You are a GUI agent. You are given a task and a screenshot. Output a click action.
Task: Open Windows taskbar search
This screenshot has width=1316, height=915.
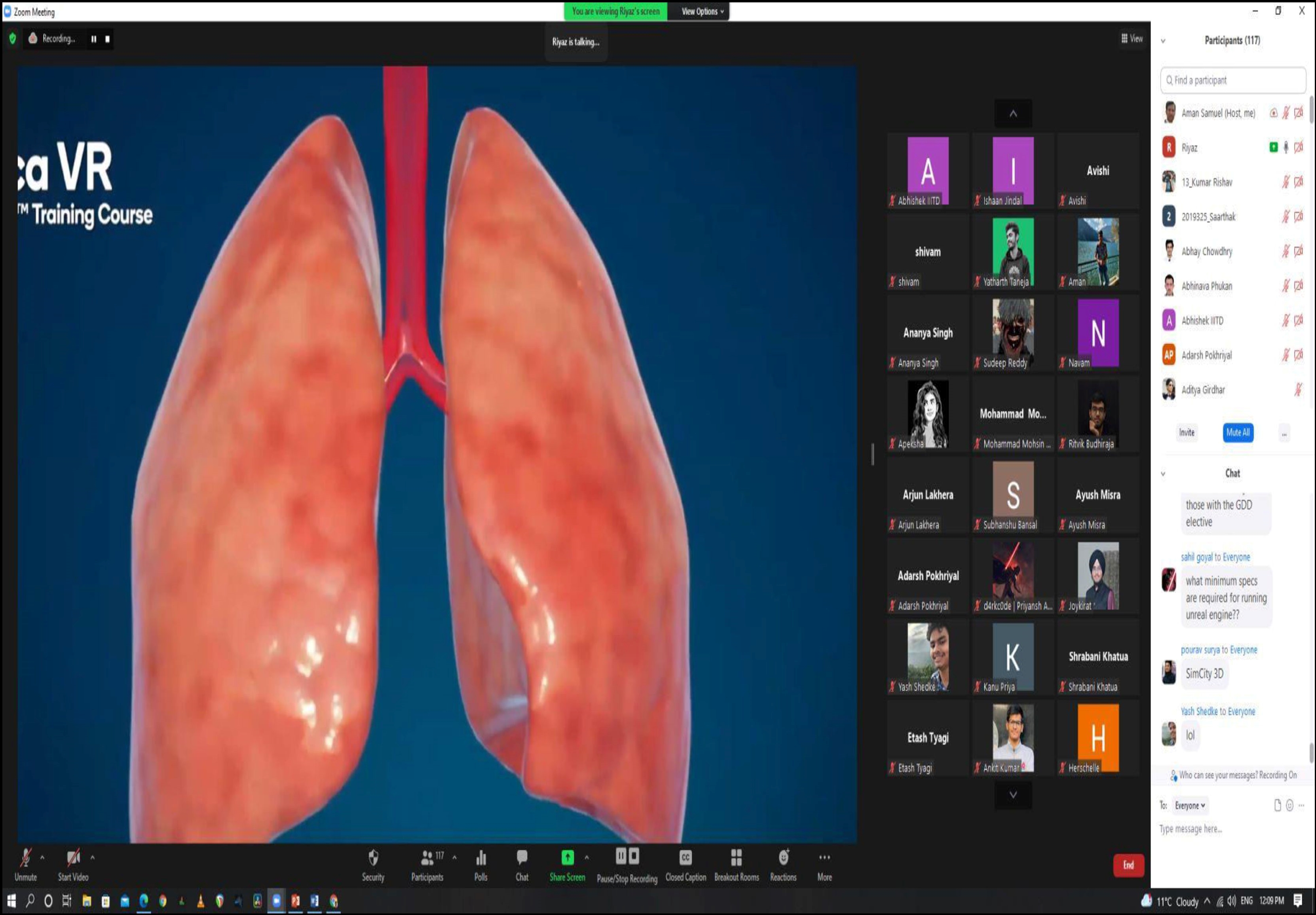pos(30,901)
